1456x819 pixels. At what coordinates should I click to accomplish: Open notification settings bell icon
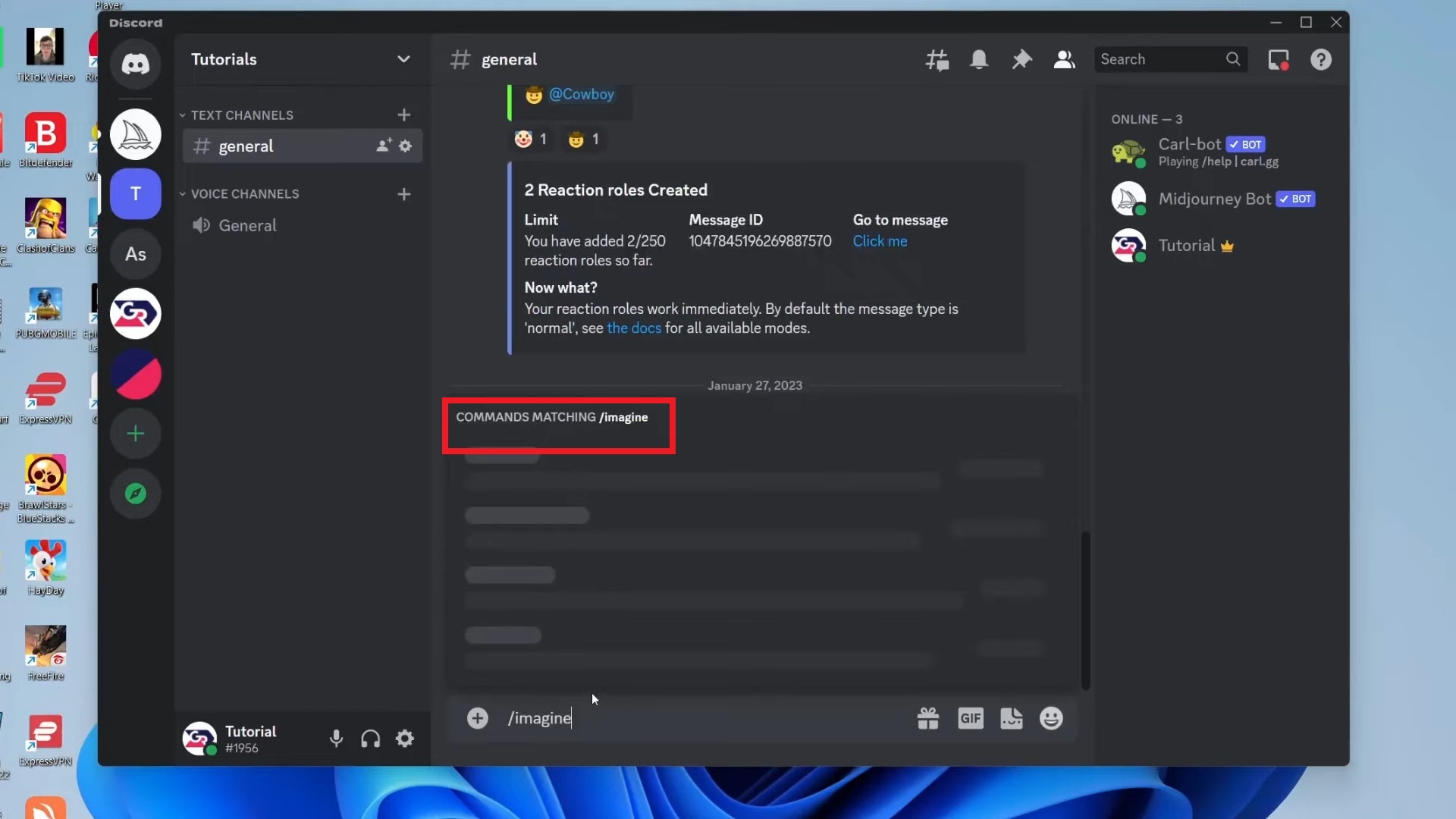point(979,59)
